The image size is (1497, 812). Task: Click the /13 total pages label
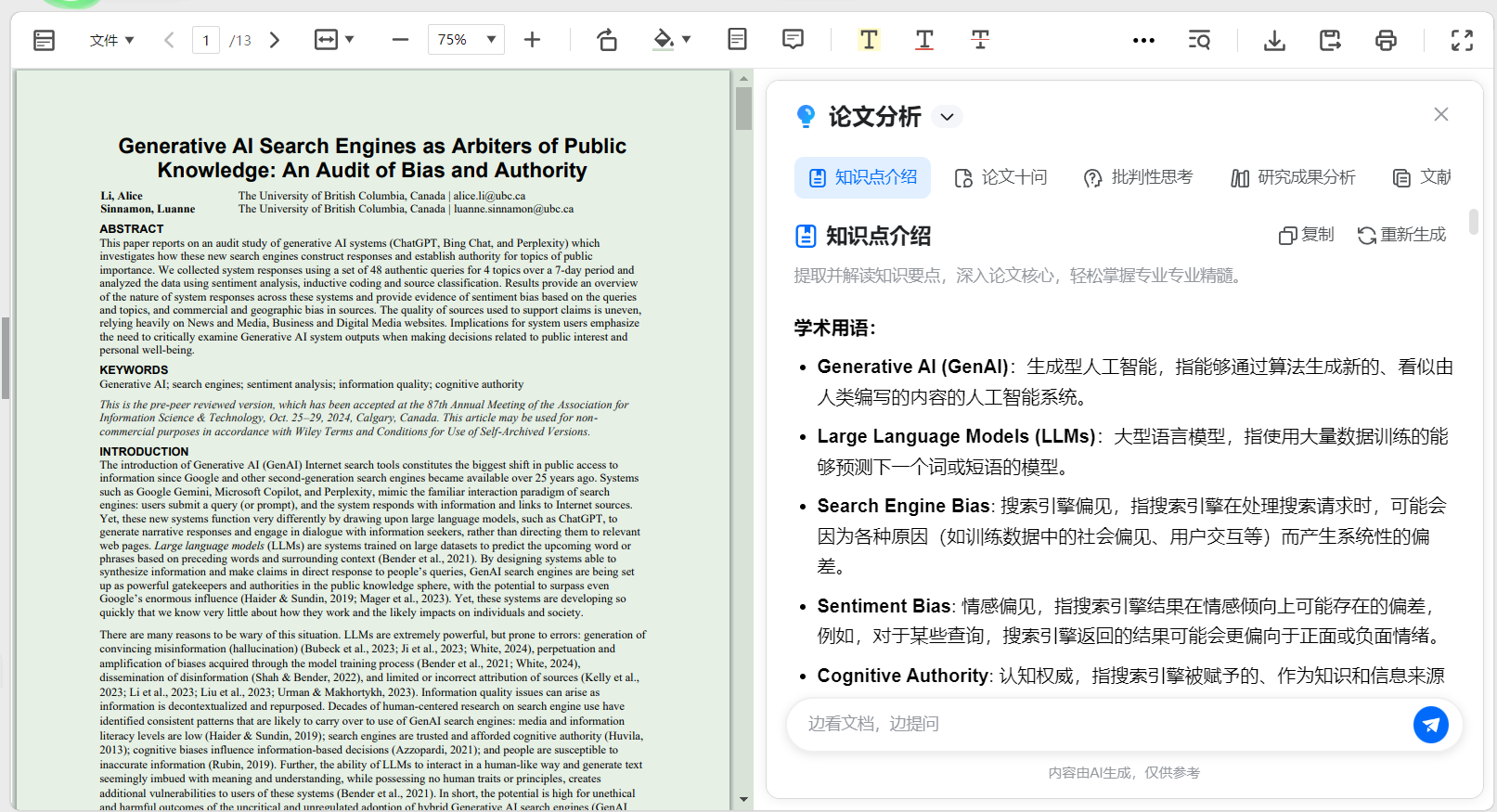click(240, 41)
